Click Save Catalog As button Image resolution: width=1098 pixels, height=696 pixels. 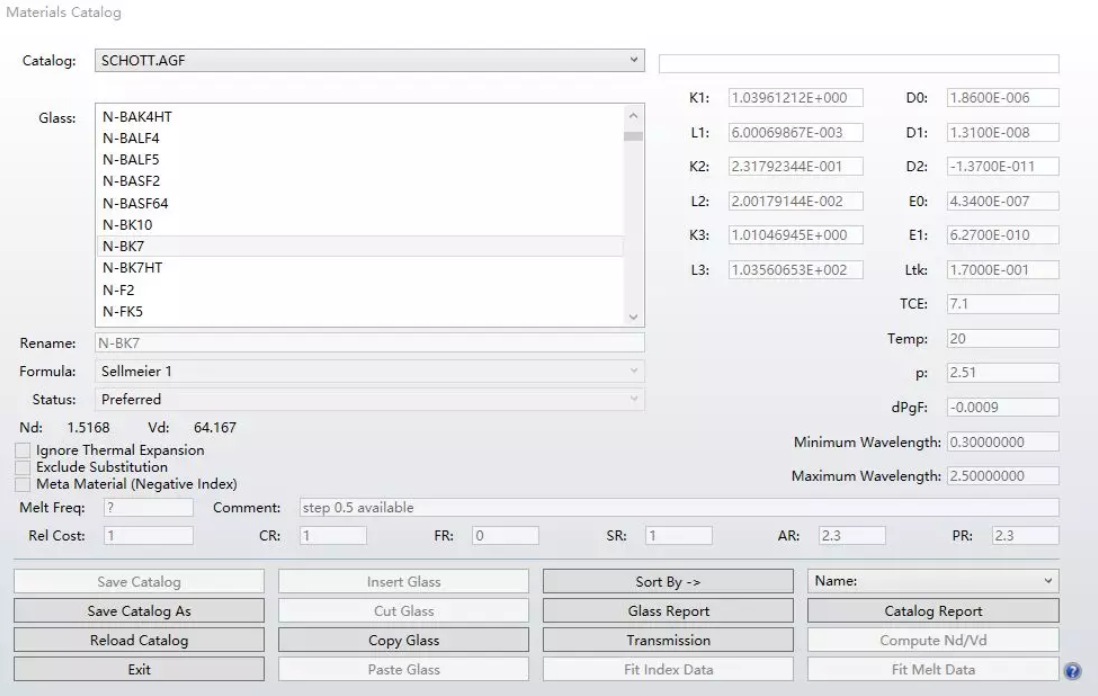(x=139, y=611)
